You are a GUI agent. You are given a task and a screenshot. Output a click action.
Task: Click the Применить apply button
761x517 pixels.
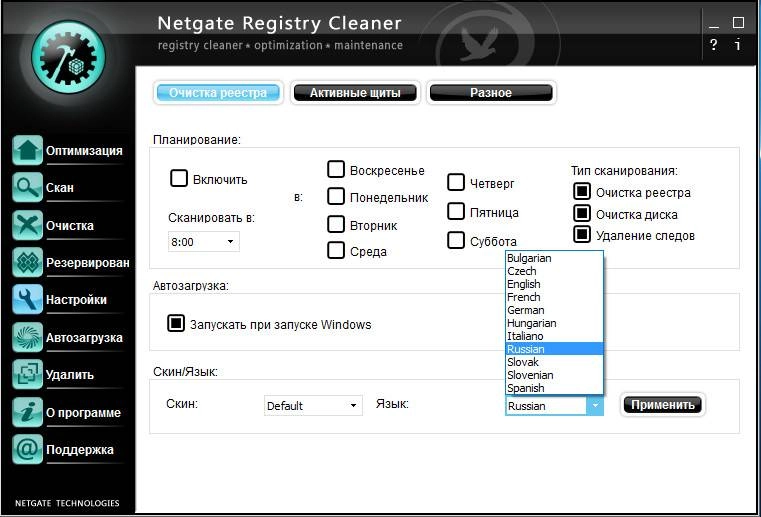(x=662, y=405)
